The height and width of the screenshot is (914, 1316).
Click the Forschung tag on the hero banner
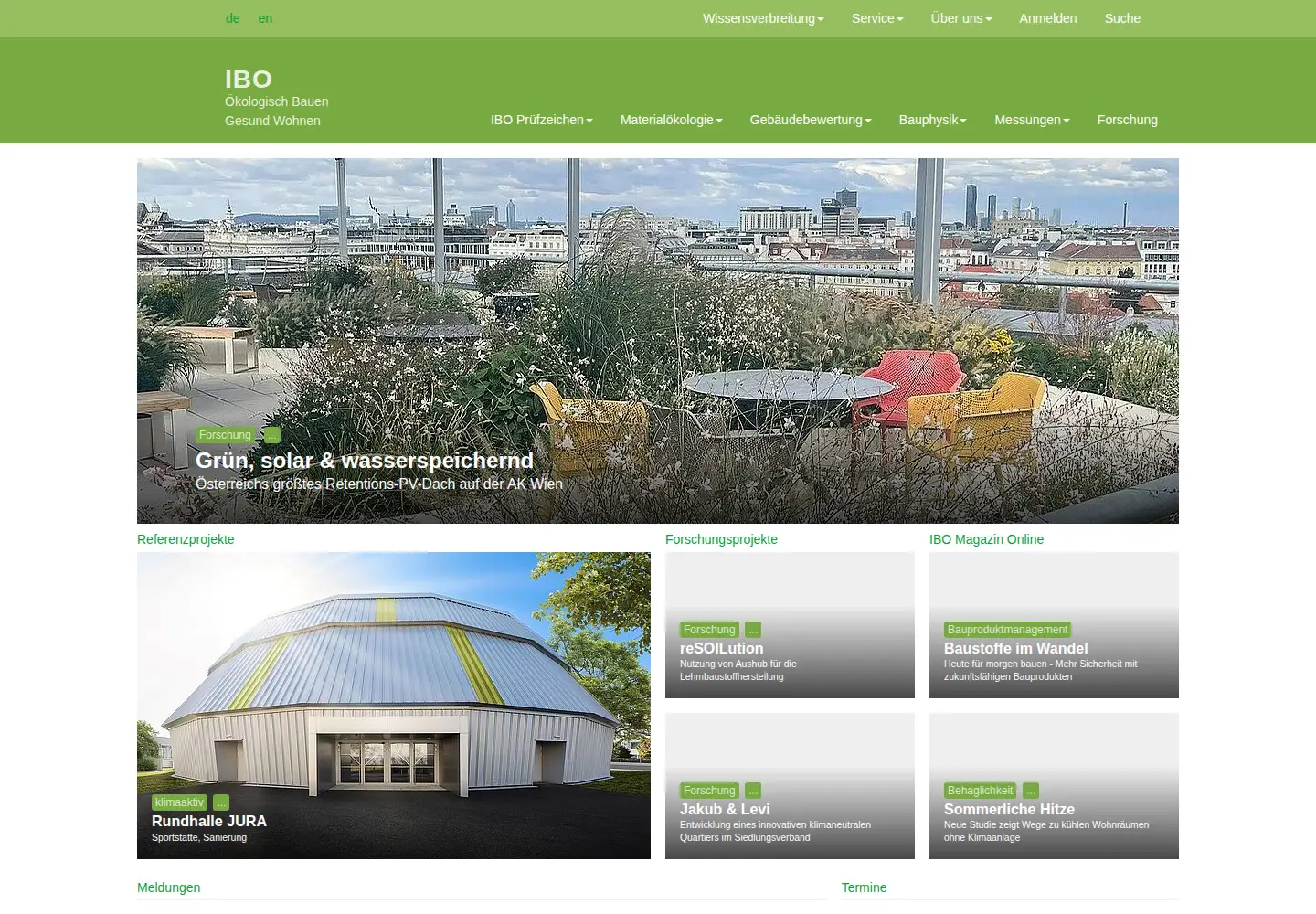coord(225,435)
